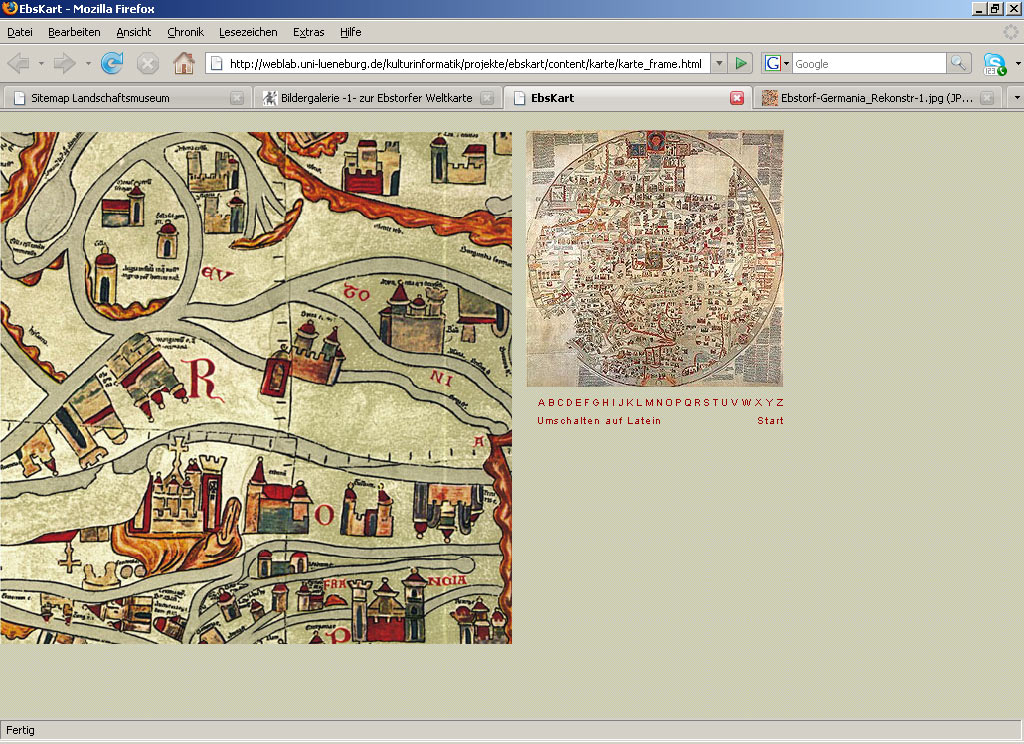This screenshot has width=1024, height=744.
Task: Click index letter P link
Action: (x=678, y=402)
